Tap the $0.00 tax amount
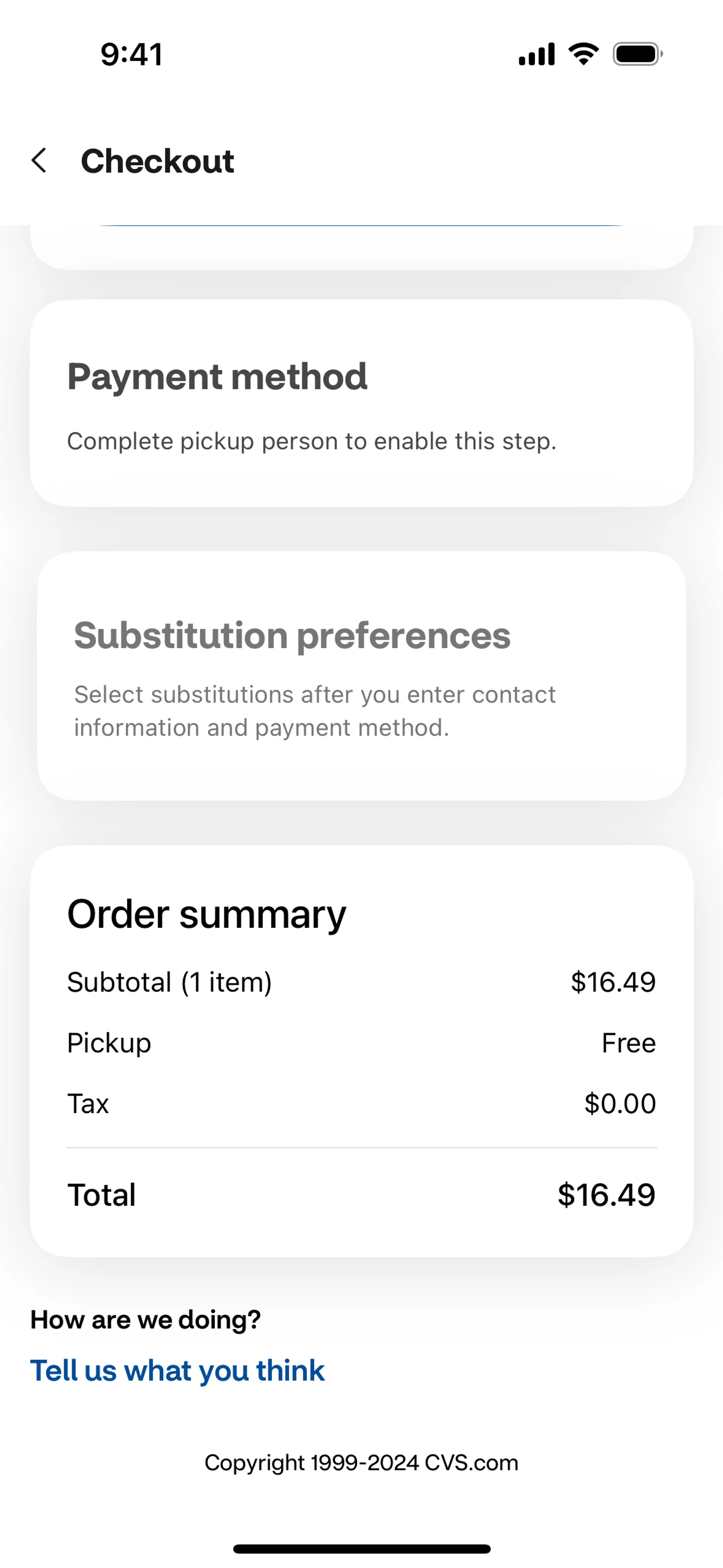Screen dimensions: 723x1568 click(x=619, y=1103)
